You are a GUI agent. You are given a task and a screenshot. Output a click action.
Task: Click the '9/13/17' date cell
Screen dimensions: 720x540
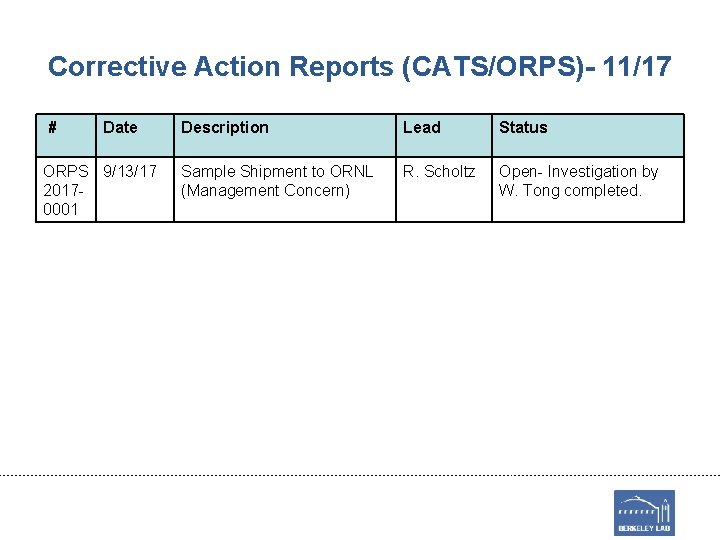135,190
